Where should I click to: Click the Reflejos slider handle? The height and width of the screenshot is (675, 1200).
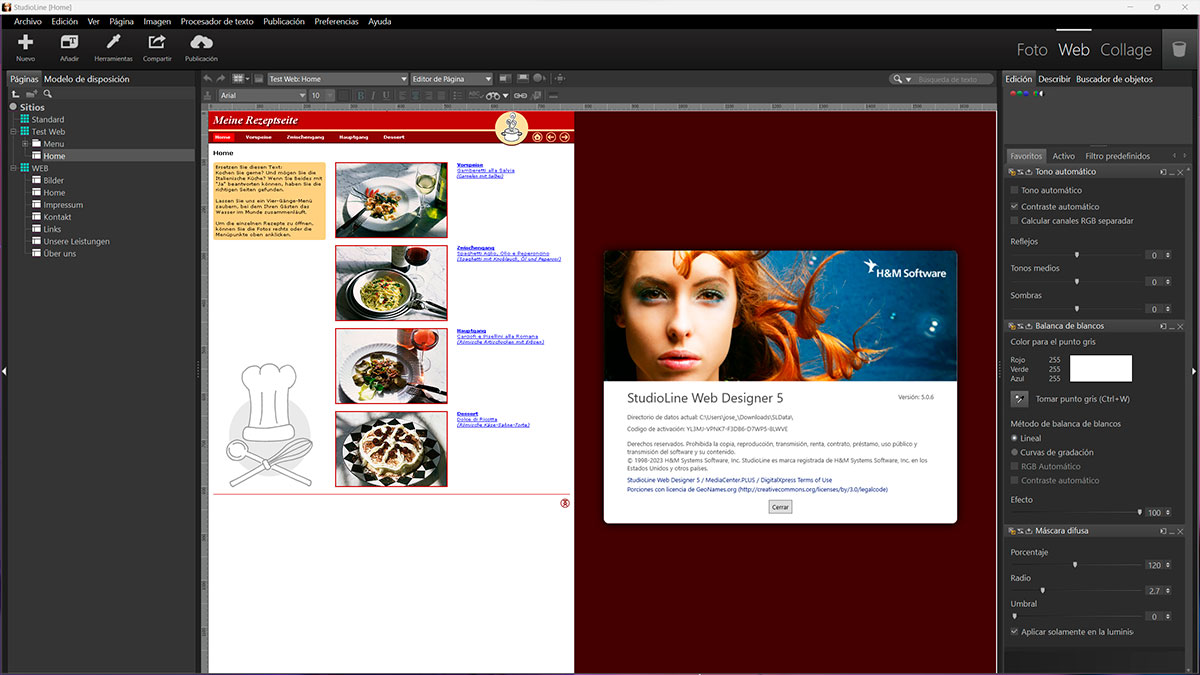click(x=1077, y=255)
